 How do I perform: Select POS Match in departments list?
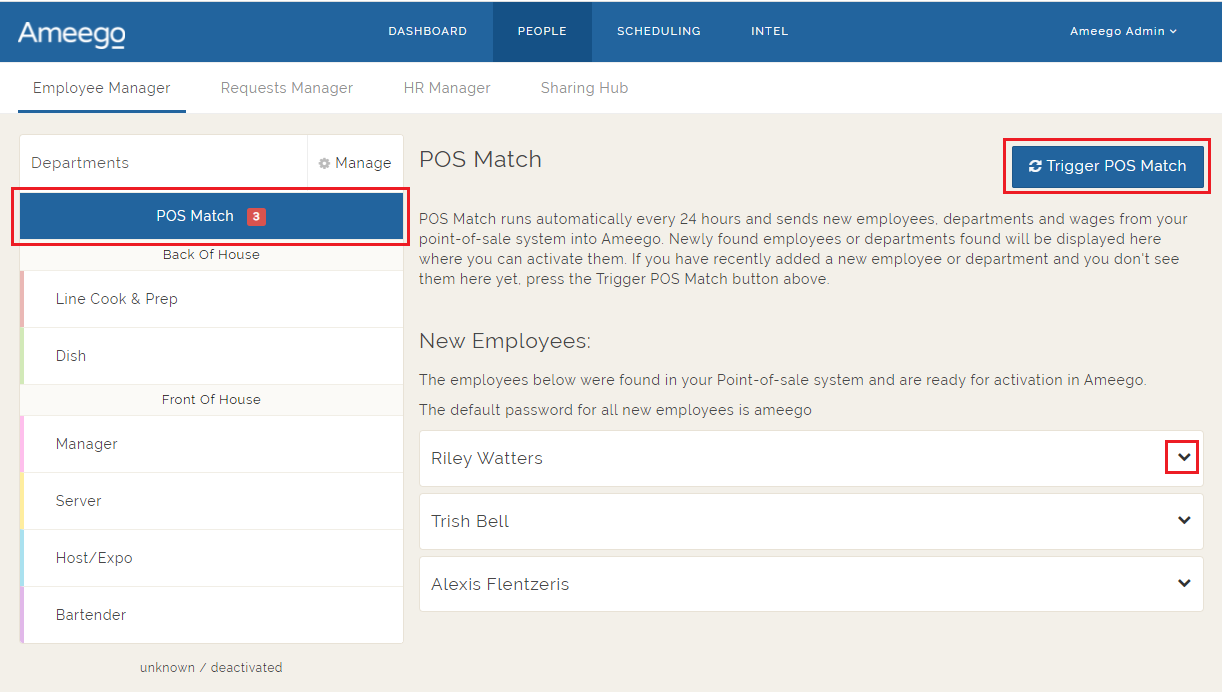[211, 216]
